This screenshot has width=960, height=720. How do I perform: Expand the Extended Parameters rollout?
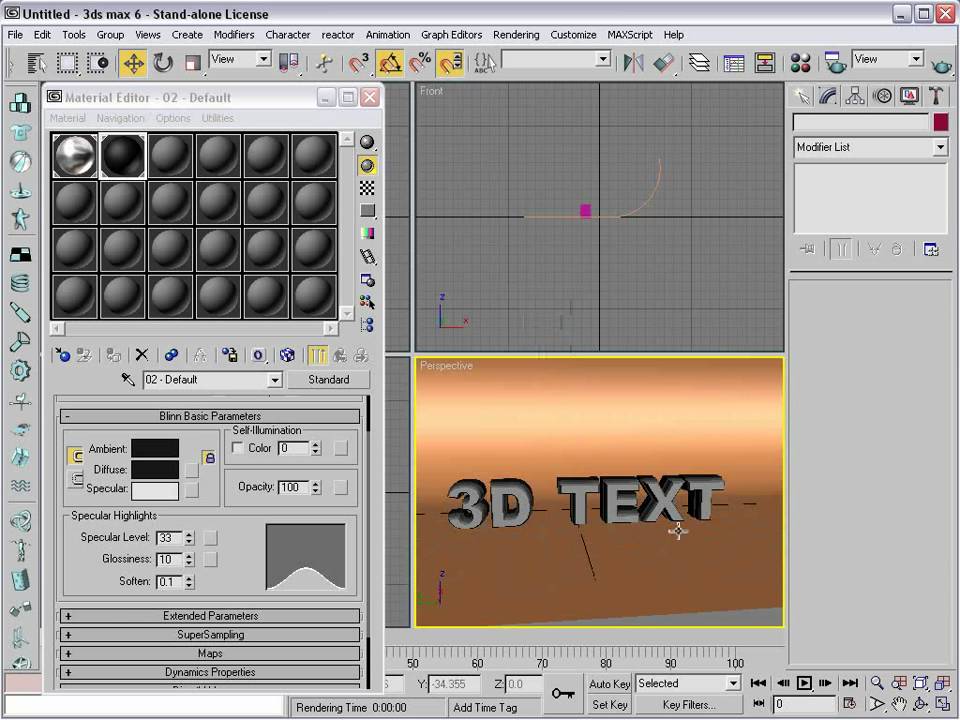click(211, 616)
